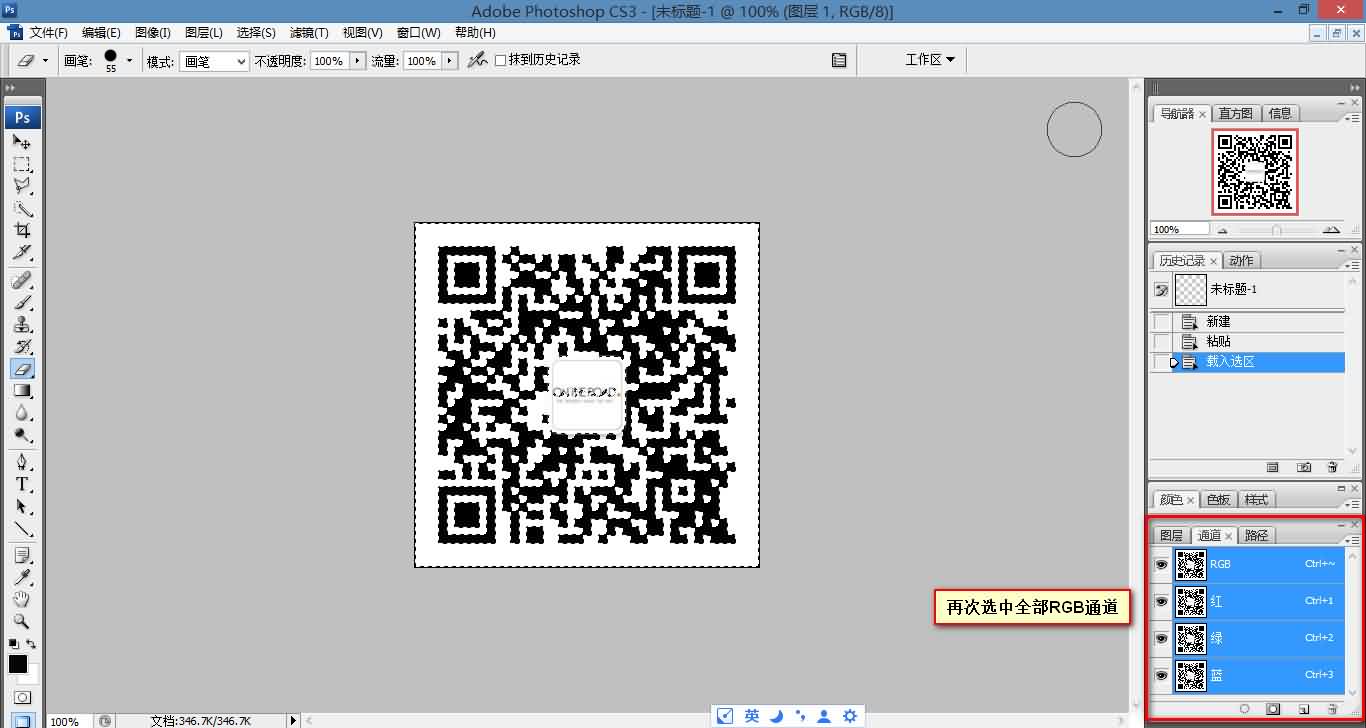Set history brush source for 新建
The height and width of the screenshot is (728, 1366).
coord(1162,322)
